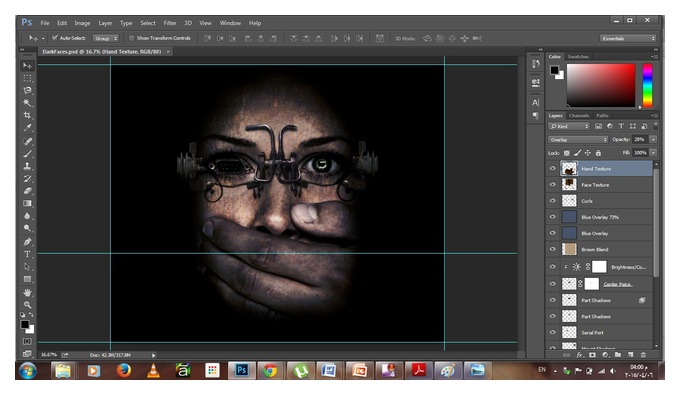The image size is (680, 395).
Task: Open the tool preset picker arrow
Action: (x=43, y=39)
